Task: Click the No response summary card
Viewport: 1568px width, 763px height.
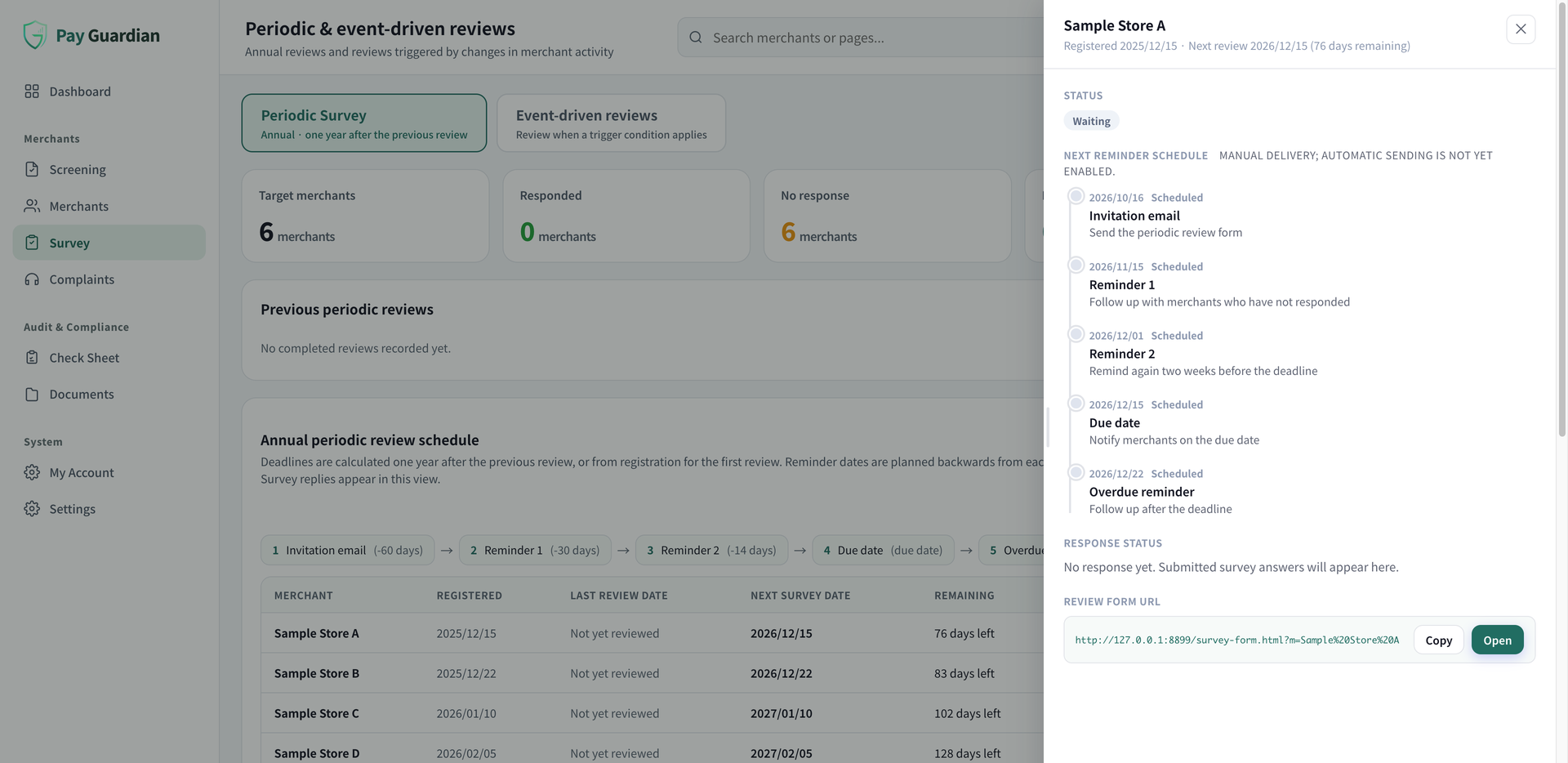Action: (888, 216)
